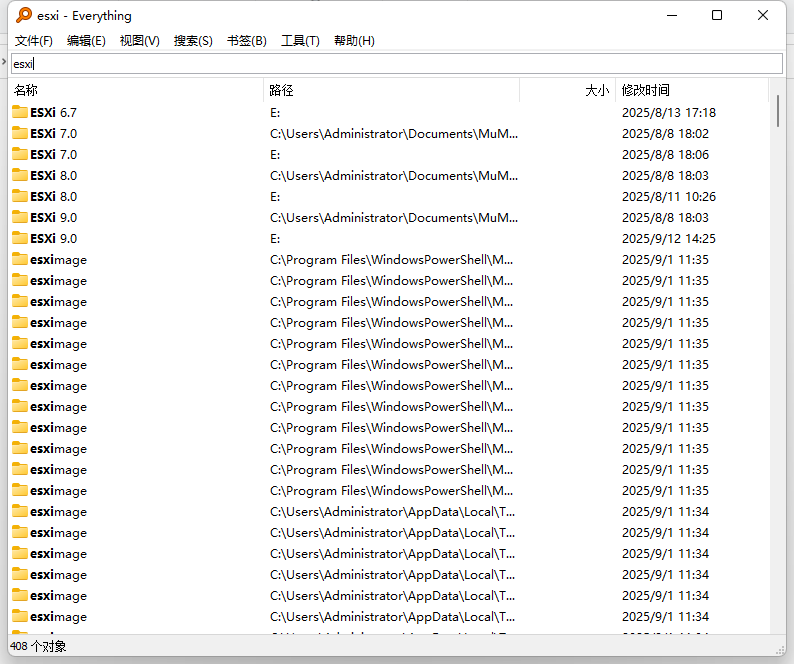
Task: Open the 编辑(E) menu
Action: [86, 41]
